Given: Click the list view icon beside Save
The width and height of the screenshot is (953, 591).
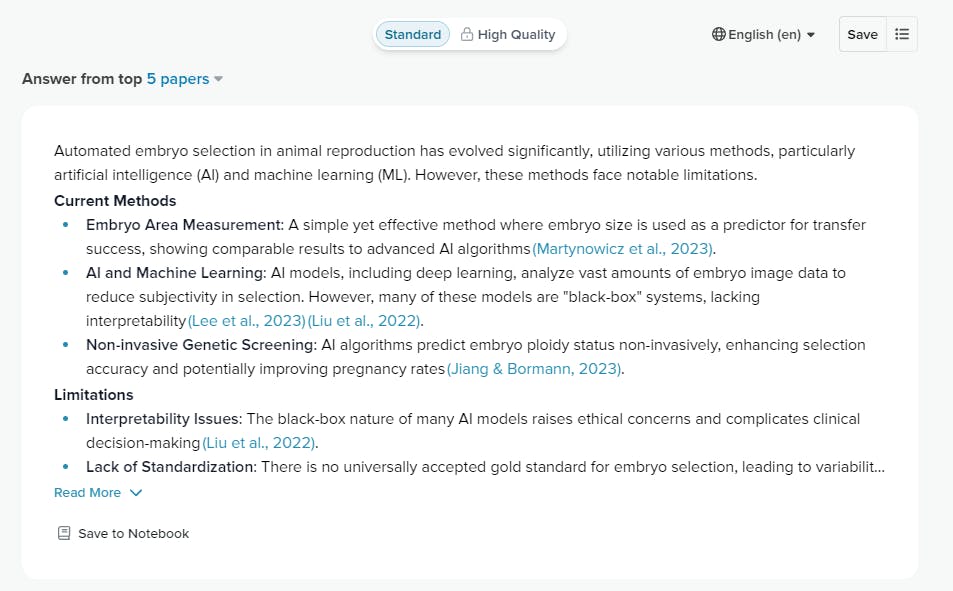Looking at the screenshot, I should pos(902,34).
